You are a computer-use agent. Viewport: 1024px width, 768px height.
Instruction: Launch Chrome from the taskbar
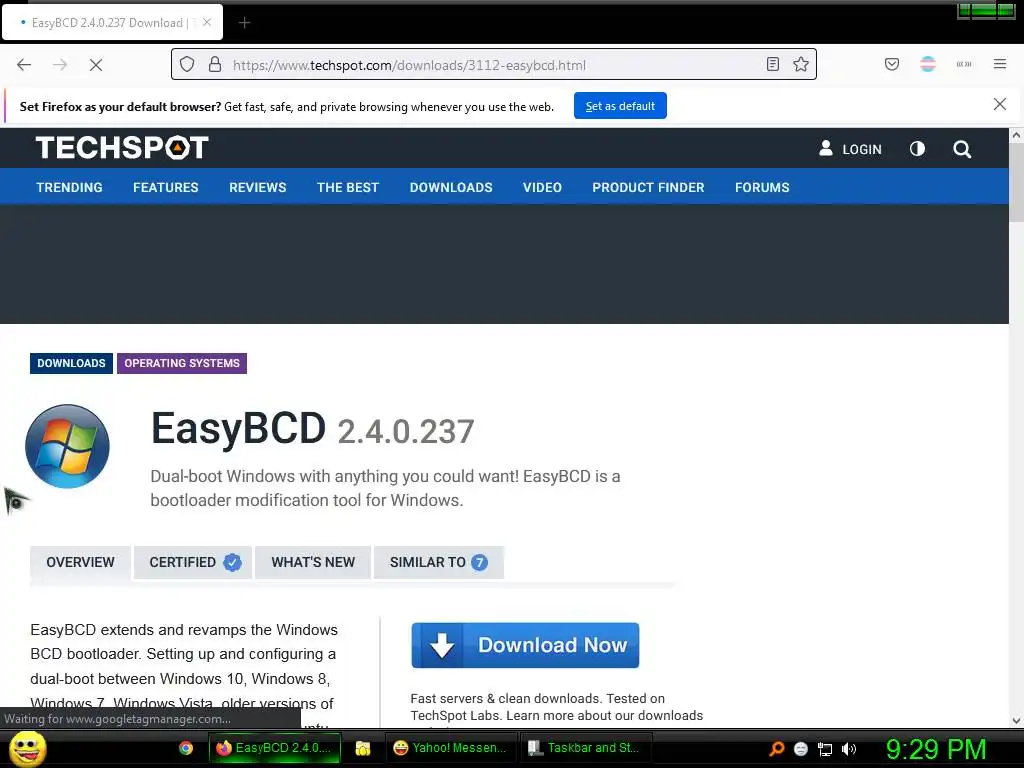[186, 748]
